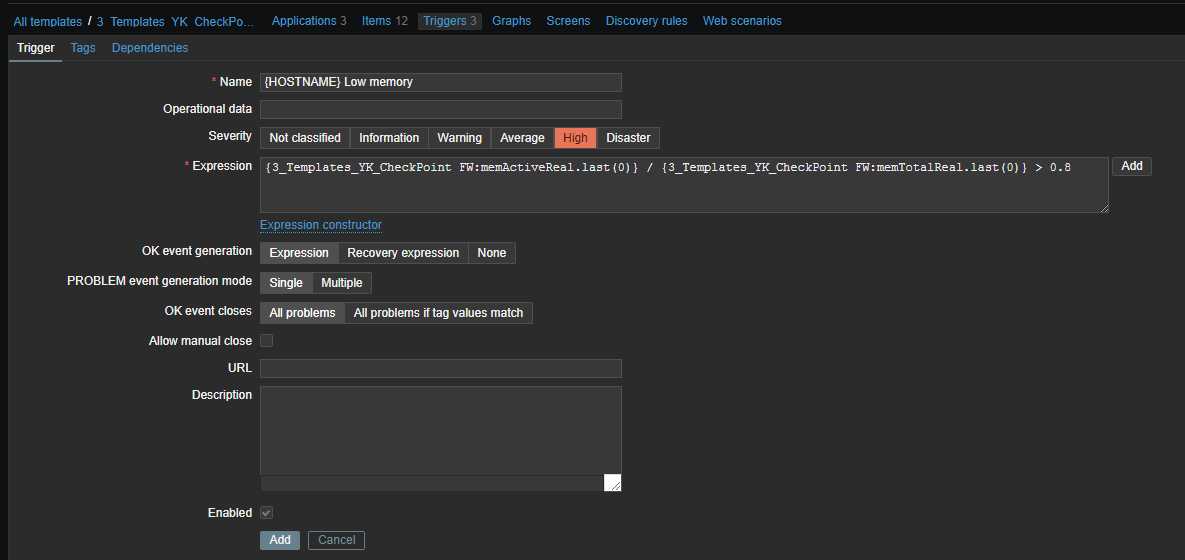
Task: Select None for OK event generation
Action: point(491,252)
